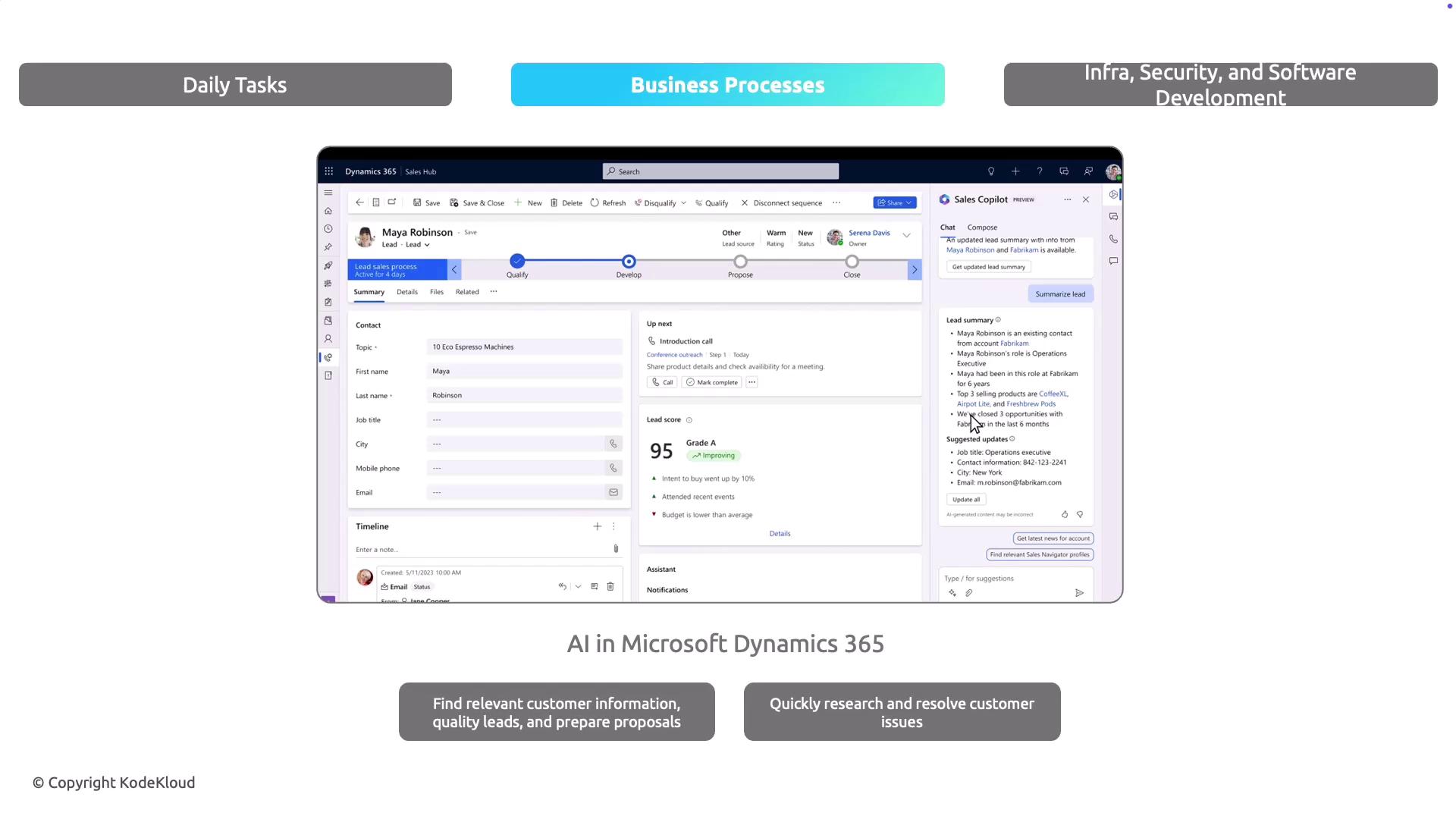This screenshot has height=819, width=1456.
Task: Select the Develop stage circle
Action: point(629,262)
